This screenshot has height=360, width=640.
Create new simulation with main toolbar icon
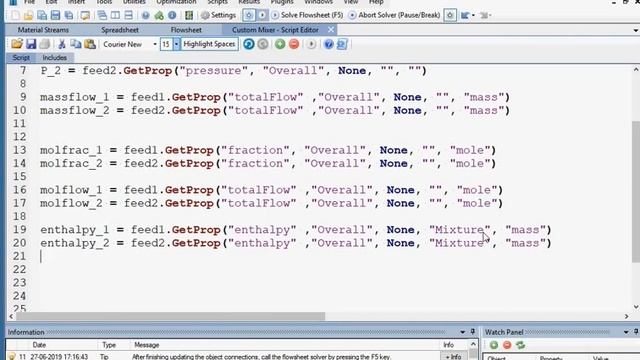click(15, 16)
